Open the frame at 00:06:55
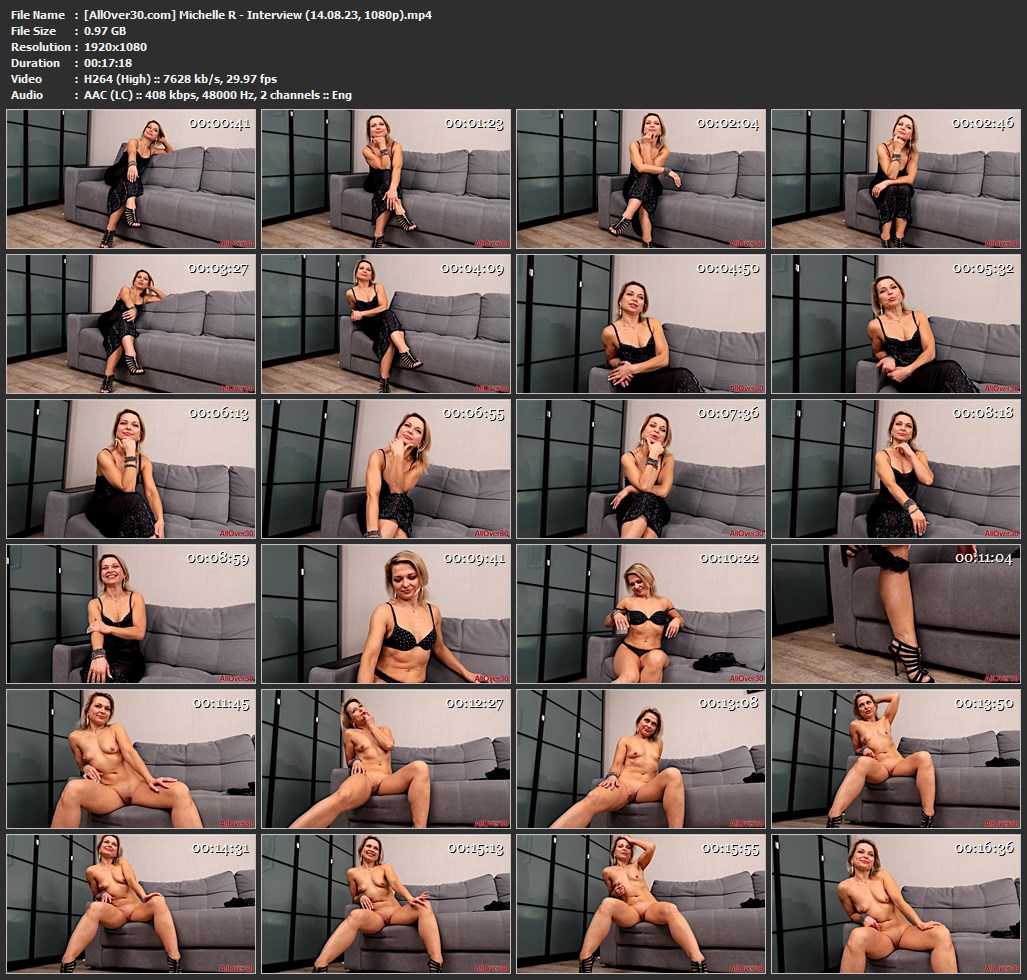The image size is (1027, 980). point(386,469)
